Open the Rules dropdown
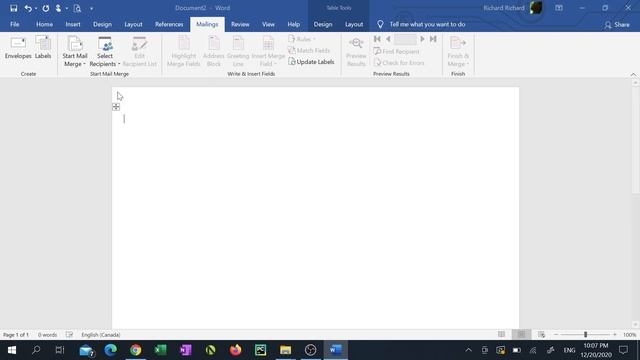This screenshot has width=640, height=360. point(302,39)
